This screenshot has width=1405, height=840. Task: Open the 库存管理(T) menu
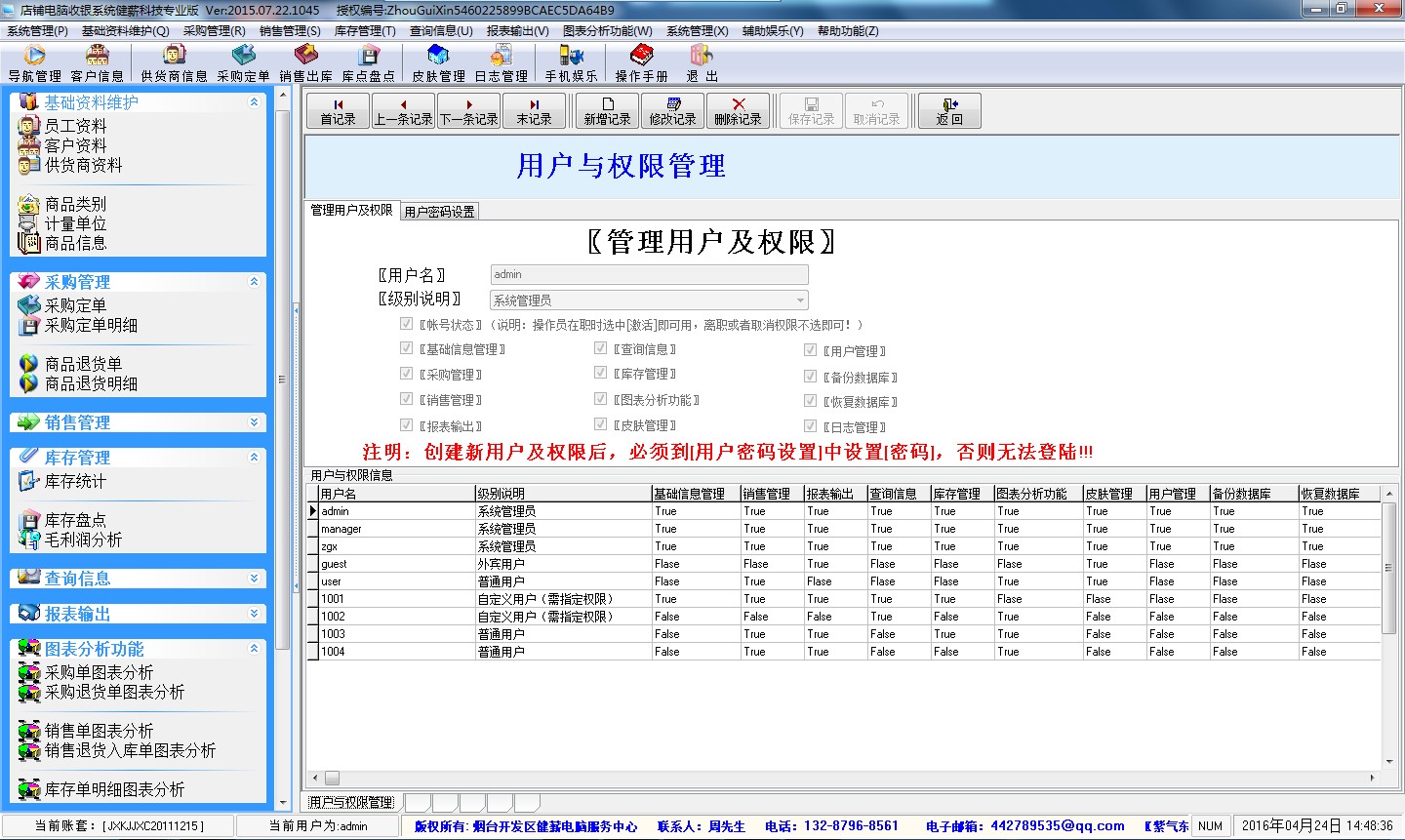click(365, 30)
